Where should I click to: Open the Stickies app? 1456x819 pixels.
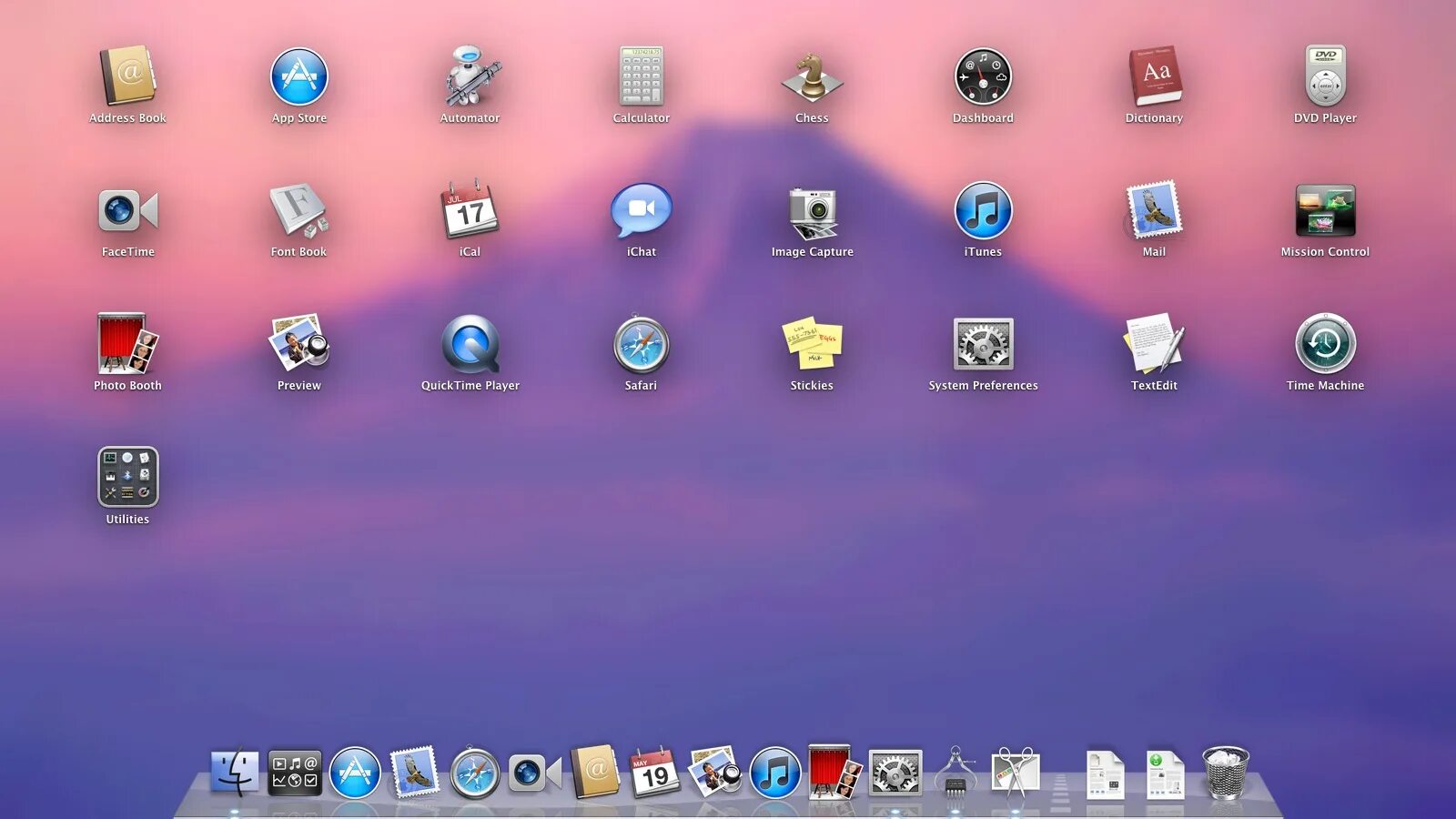[x=812, y=344]
